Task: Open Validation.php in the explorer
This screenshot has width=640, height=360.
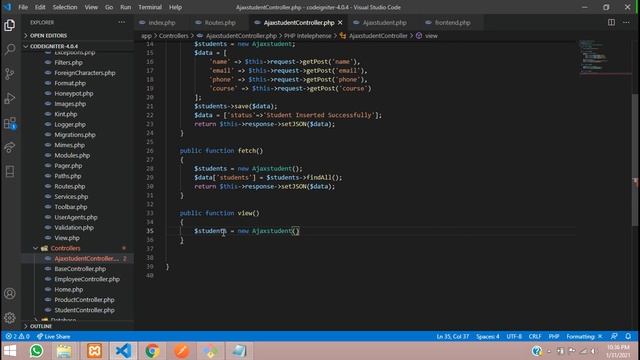Action: click(x=74, y=227)
